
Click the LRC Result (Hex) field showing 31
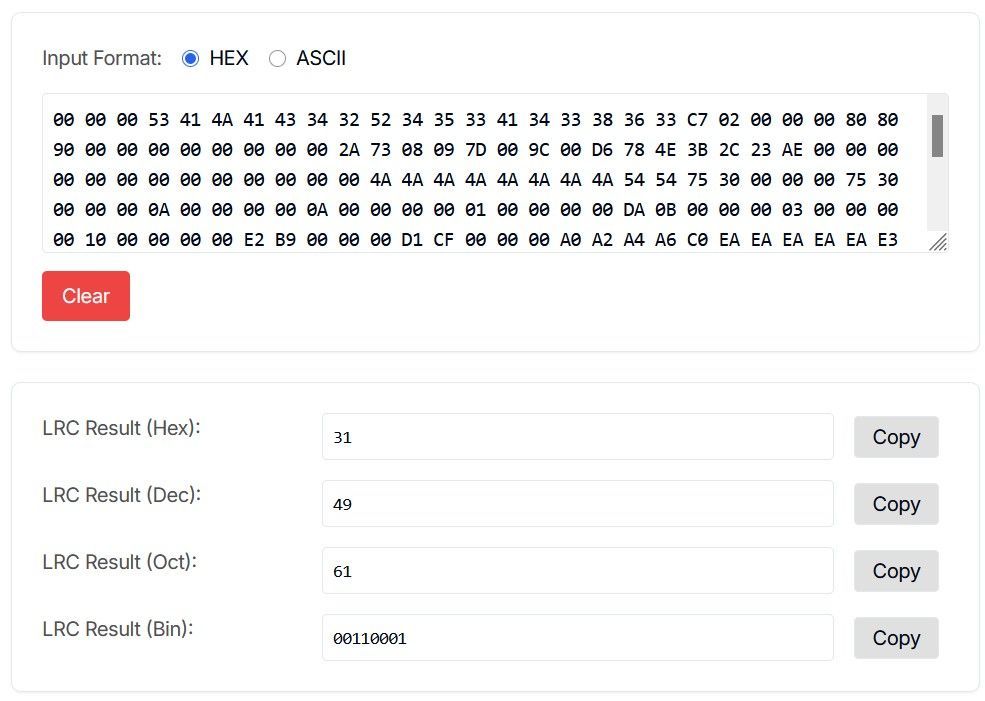click(x=577, y=437)
